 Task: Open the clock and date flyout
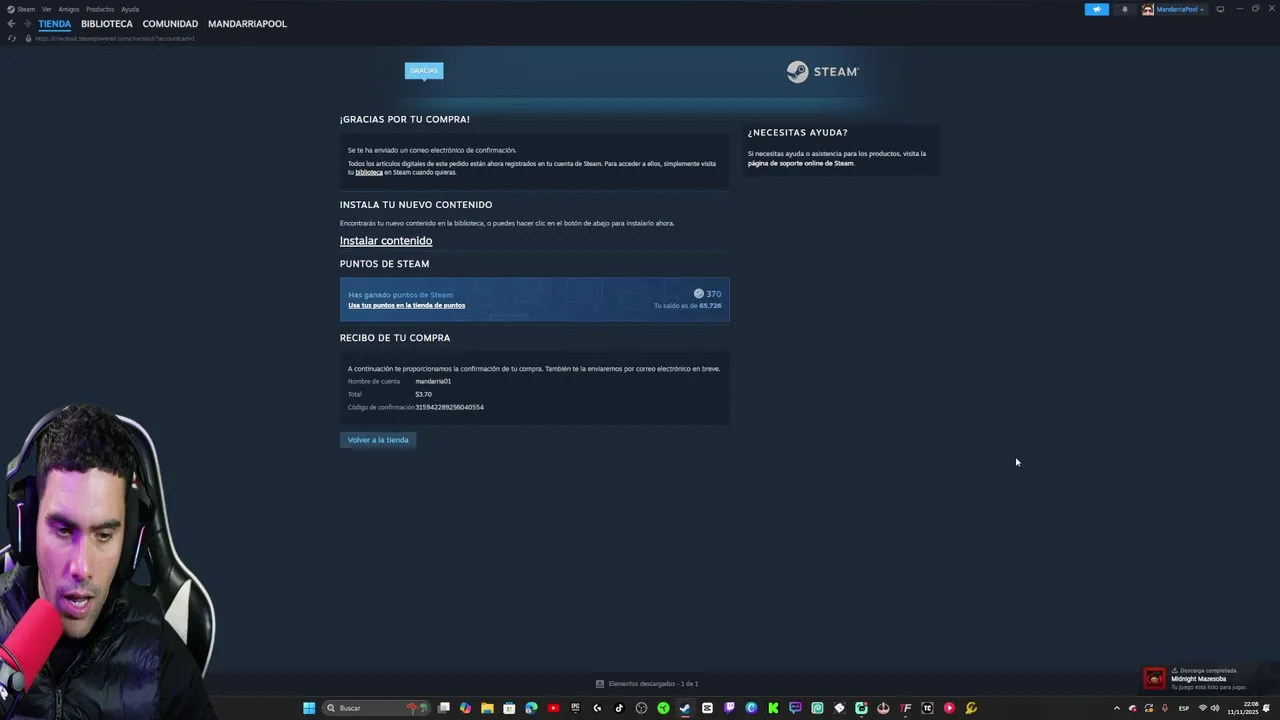point(1245,708)
